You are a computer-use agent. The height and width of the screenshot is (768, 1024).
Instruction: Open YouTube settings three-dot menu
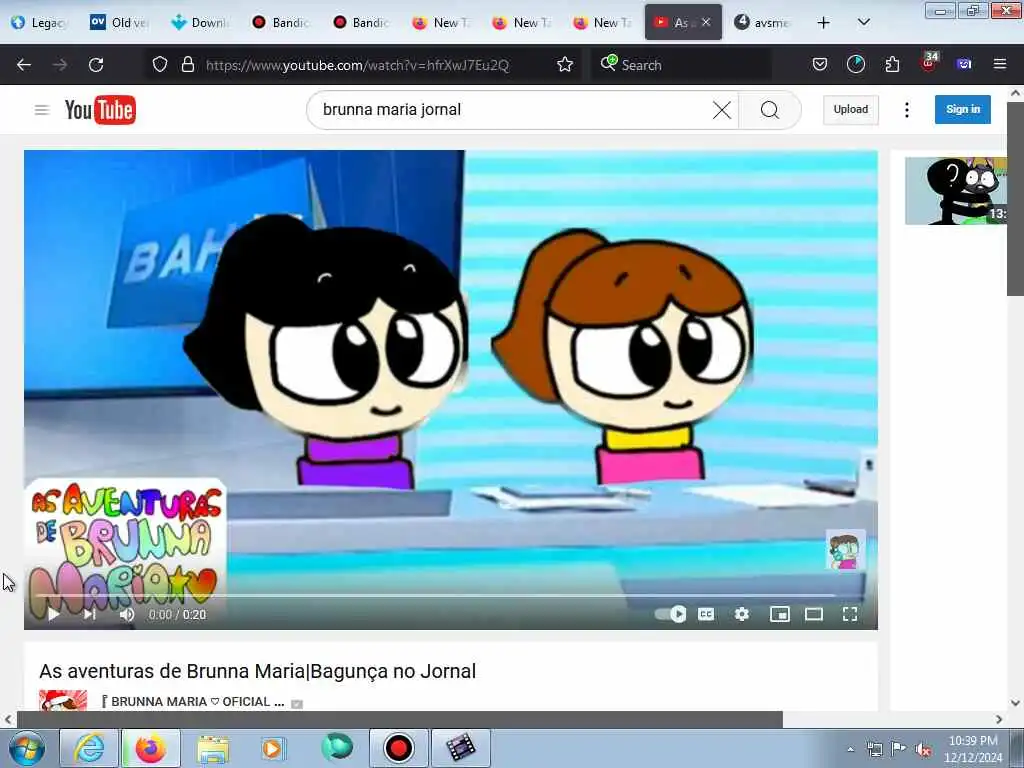(906, 110)
